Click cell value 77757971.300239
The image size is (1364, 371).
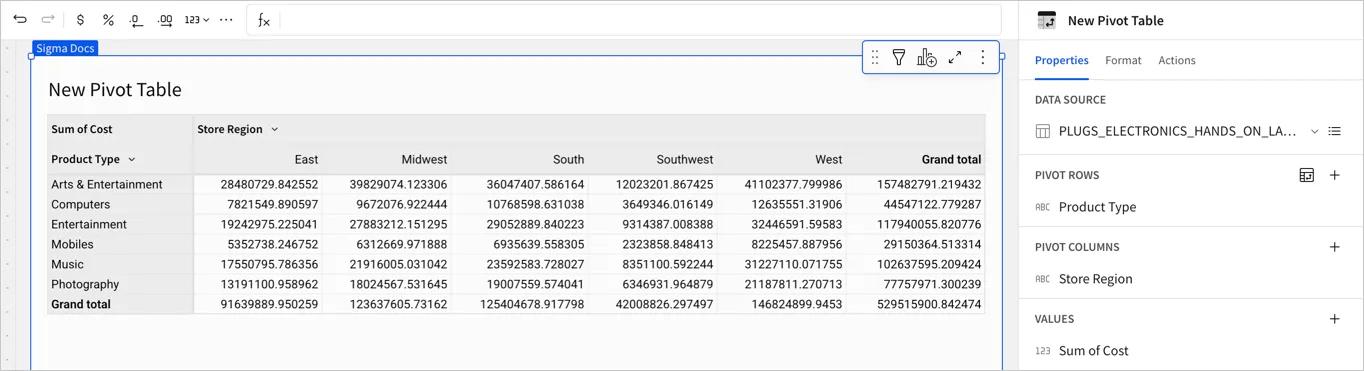(916, 284)
